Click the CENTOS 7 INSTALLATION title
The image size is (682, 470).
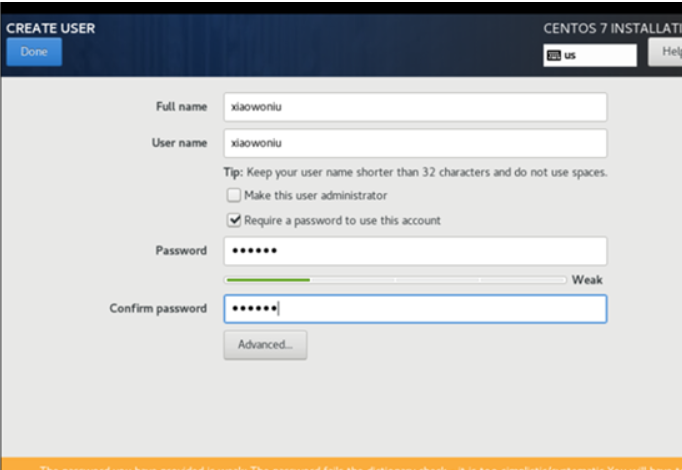(x=612, y=29)
